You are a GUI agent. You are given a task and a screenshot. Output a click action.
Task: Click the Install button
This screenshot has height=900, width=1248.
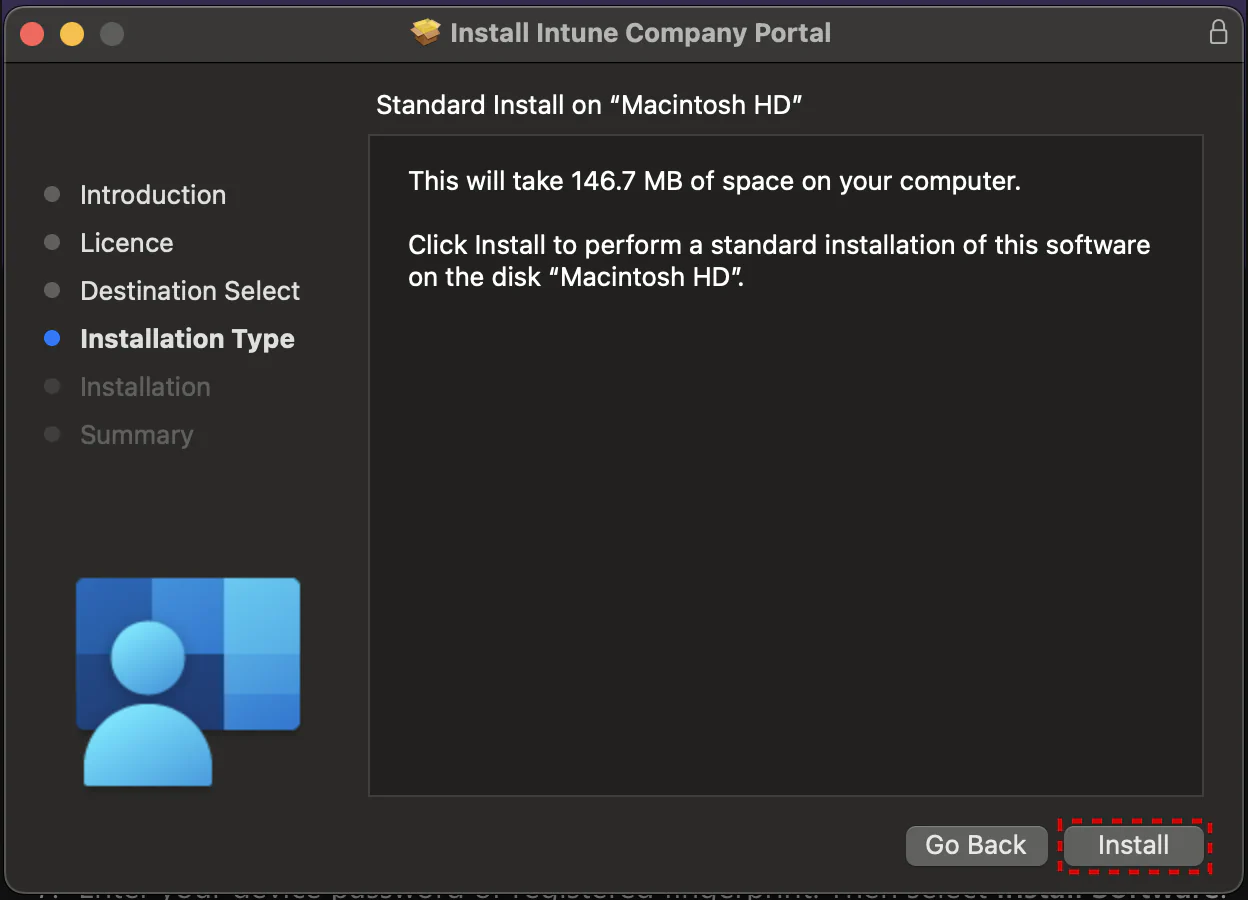point(1133,846)
